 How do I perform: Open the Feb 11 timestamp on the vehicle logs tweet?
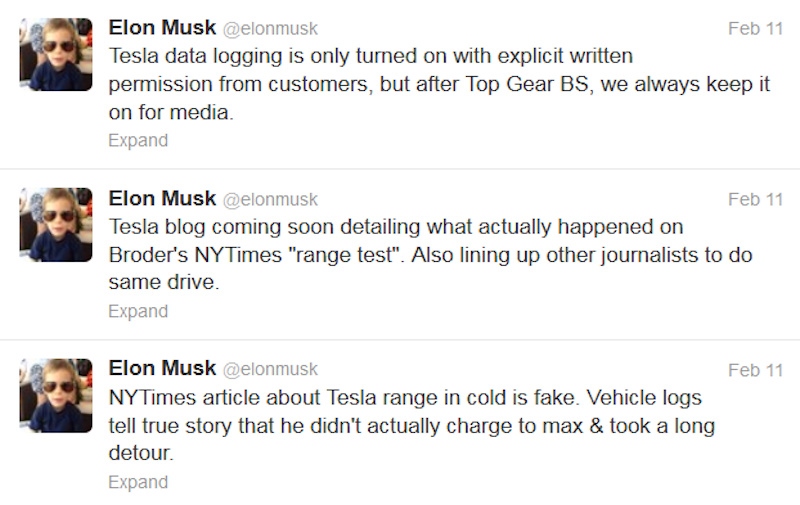coord(755,371)
